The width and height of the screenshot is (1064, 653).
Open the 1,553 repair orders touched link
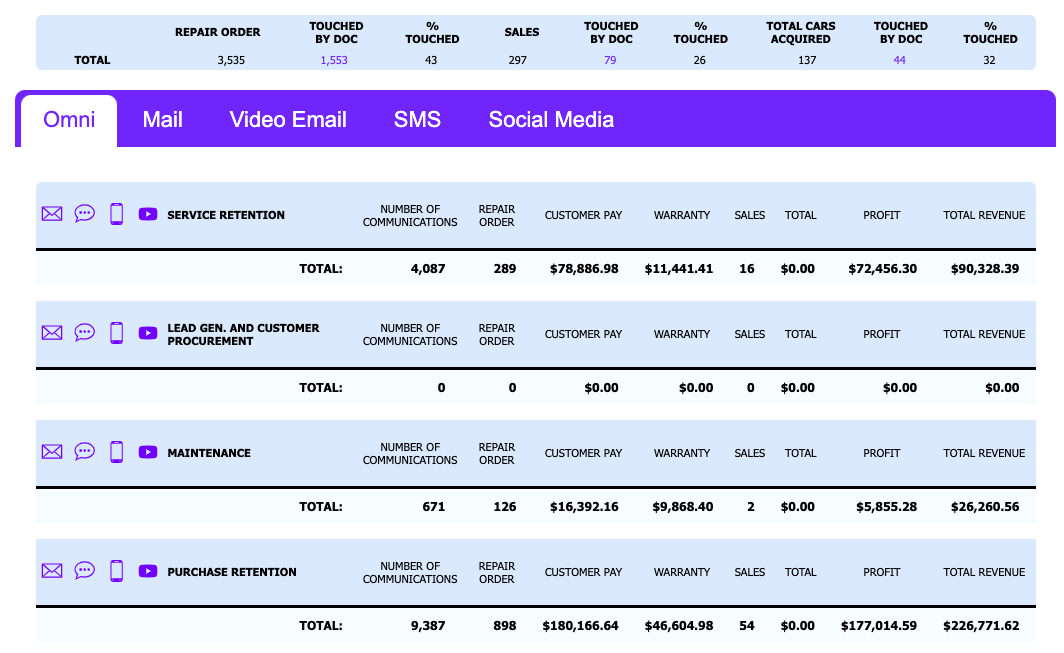[x=334, y=60]
